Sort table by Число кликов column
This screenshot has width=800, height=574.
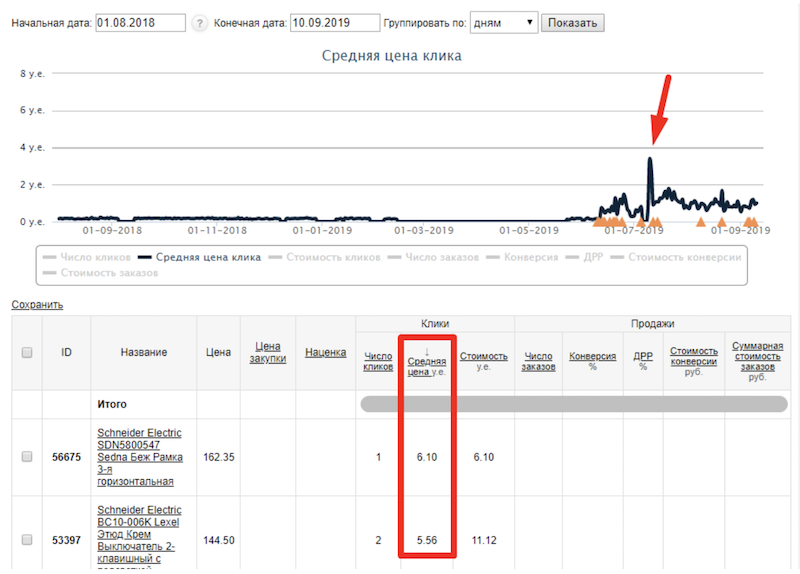pos(378,361)
